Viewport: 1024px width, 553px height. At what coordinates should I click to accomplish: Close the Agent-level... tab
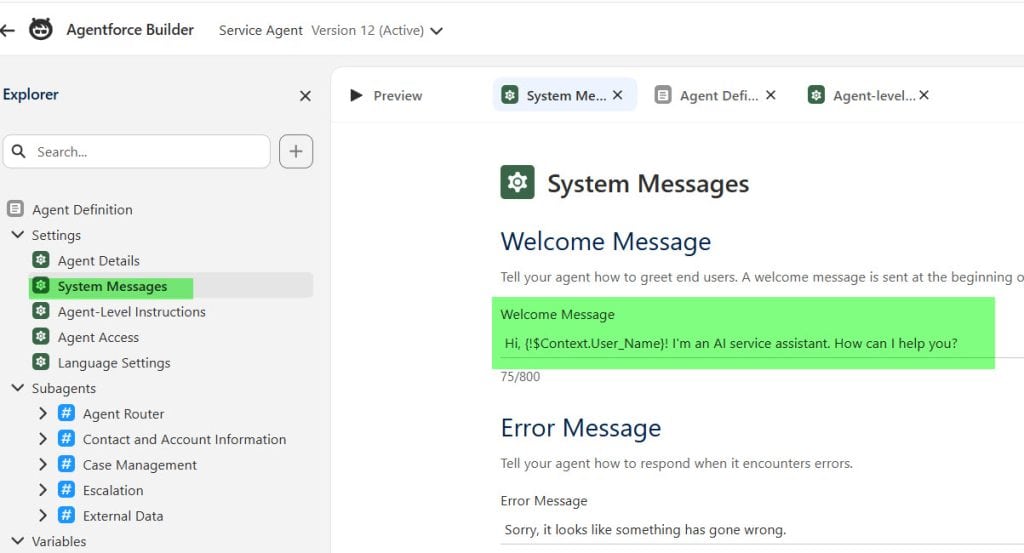click(x=924, y=95)
